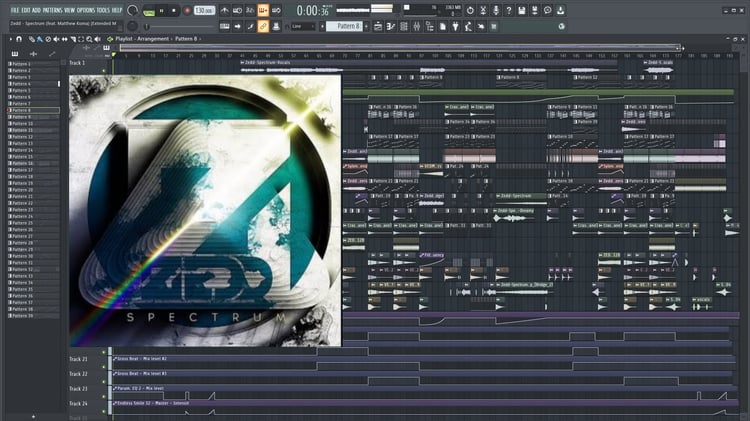
Task: Open the FILE menu
Action: 15,10
